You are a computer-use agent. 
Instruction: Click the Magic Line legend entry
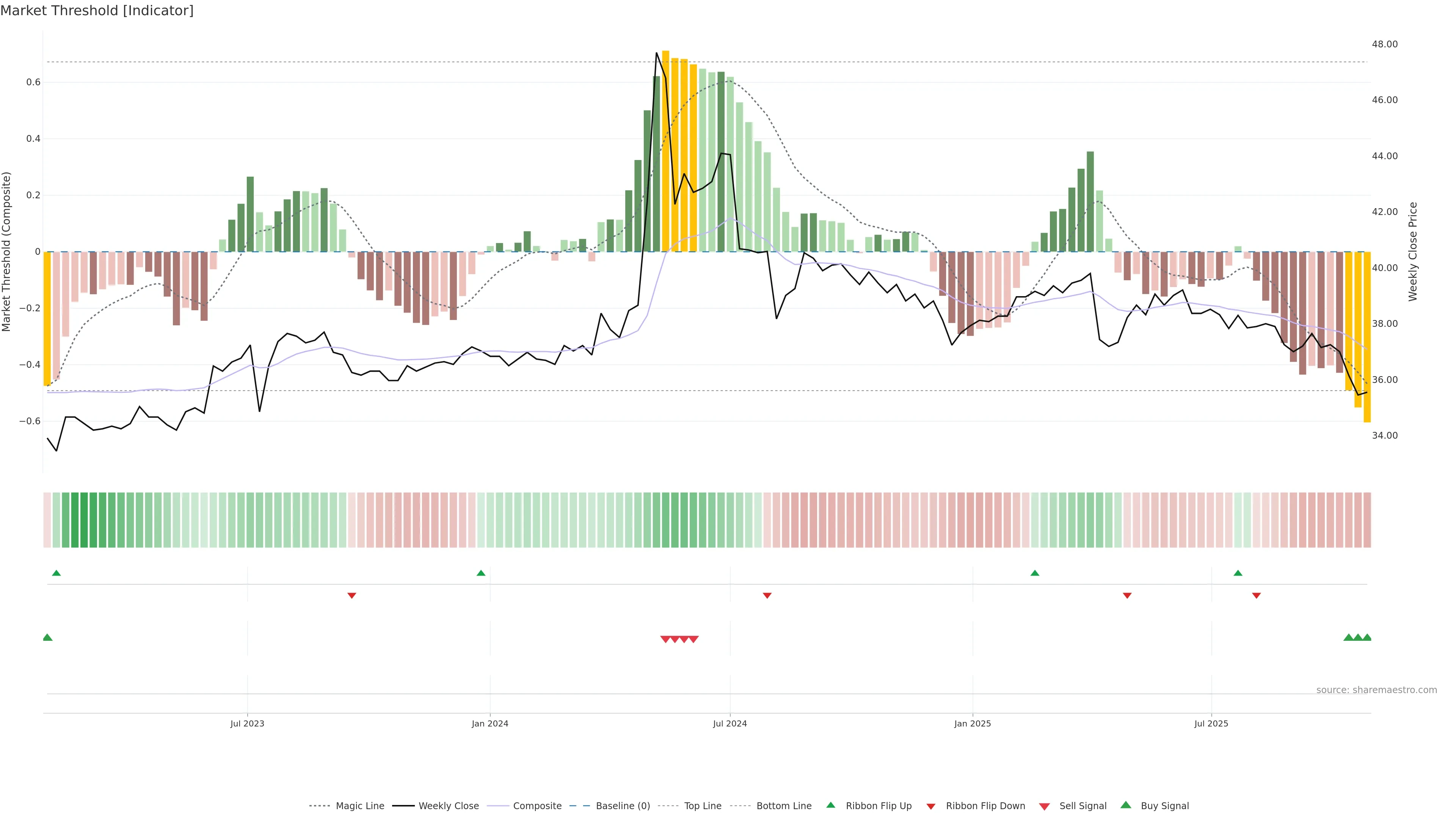[x=359, y=805]
